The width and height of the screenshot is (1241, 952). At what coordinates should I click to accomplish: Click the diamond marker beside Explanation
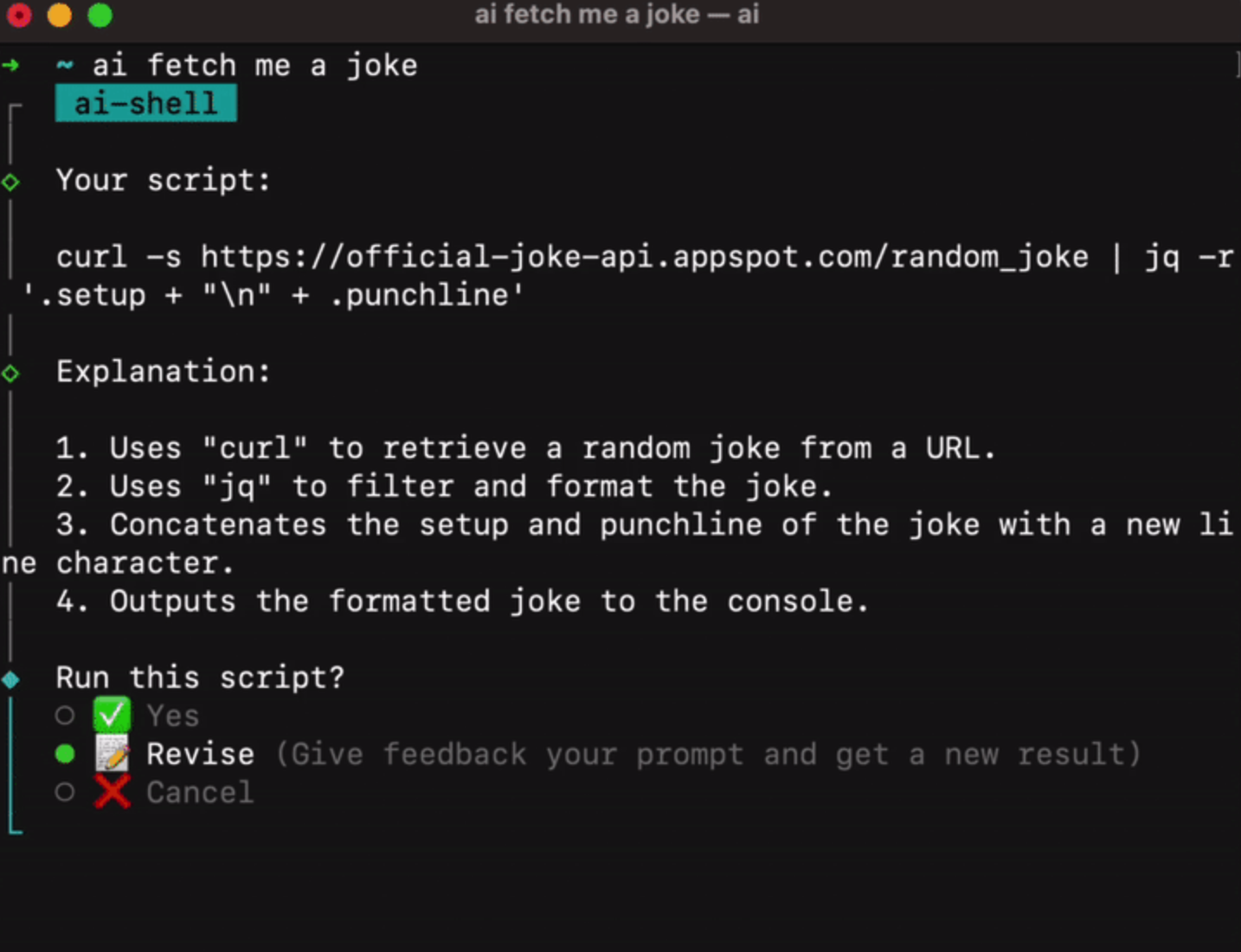10,373
